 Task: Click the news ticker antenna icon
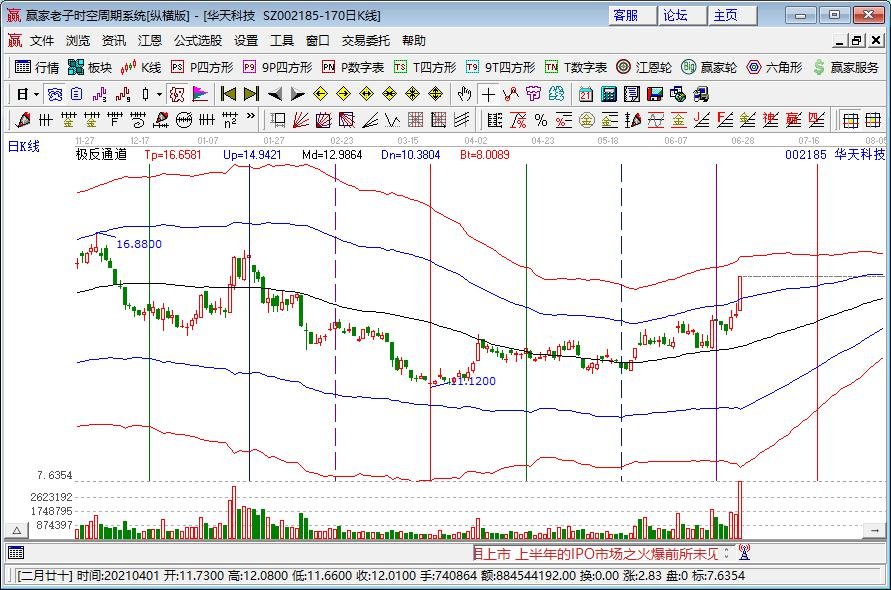[x=744, y=552]
